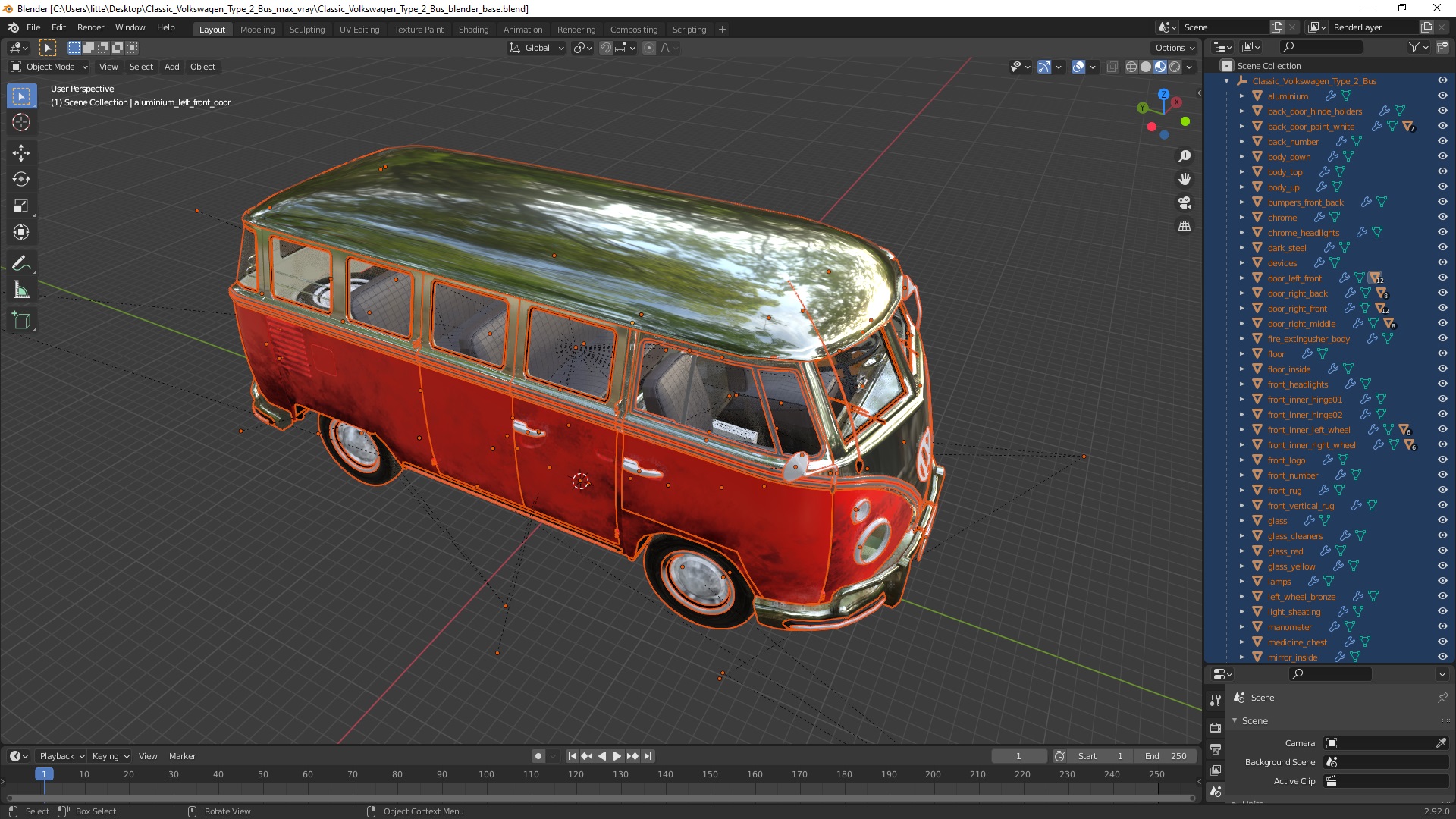The image size is (1456, 819).
Task: Pin the Scene properties panel
Action: coord(1442,698)
